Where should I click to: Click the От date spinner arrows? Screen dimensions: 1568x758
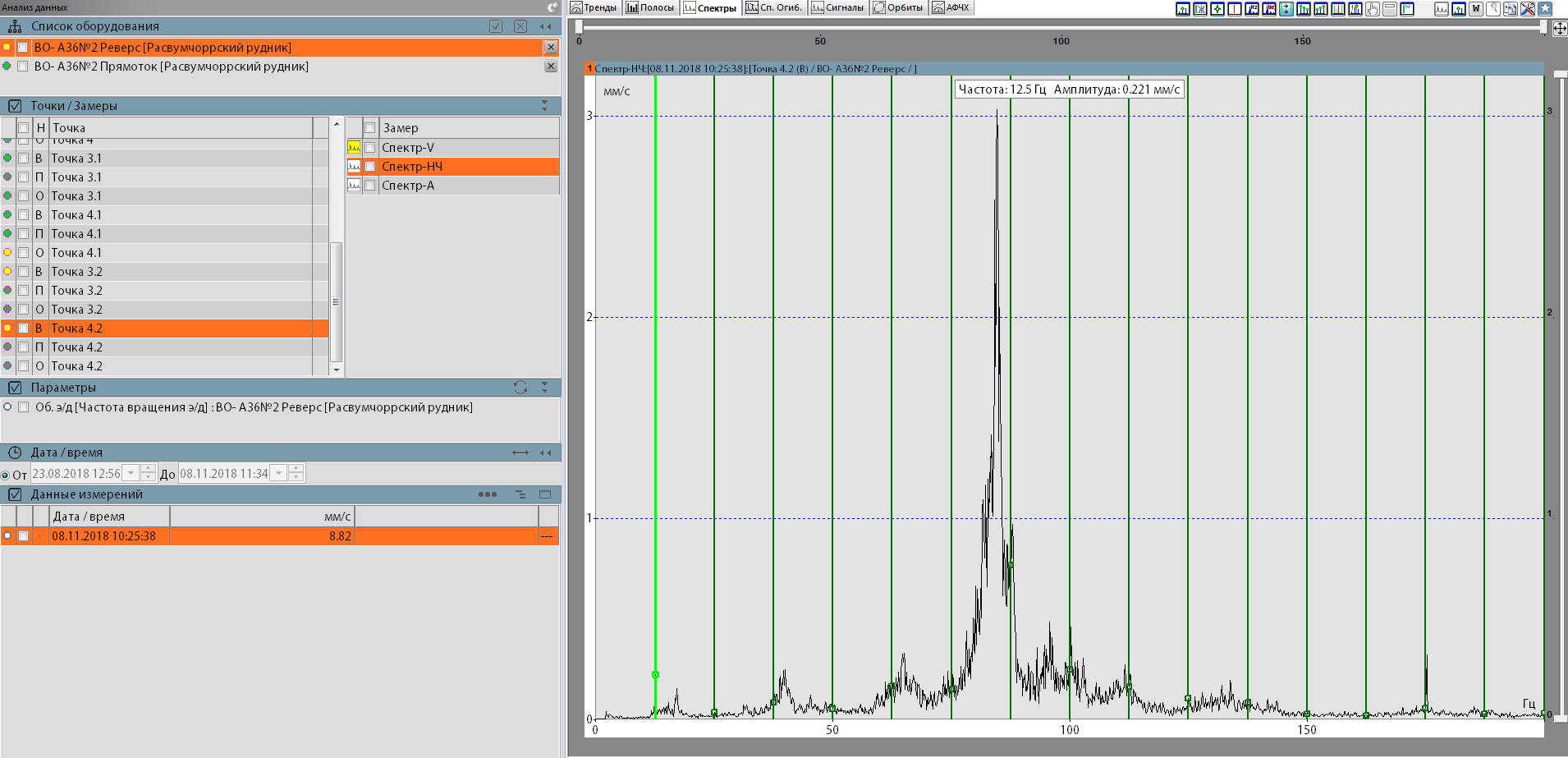[x=148, y=474]
